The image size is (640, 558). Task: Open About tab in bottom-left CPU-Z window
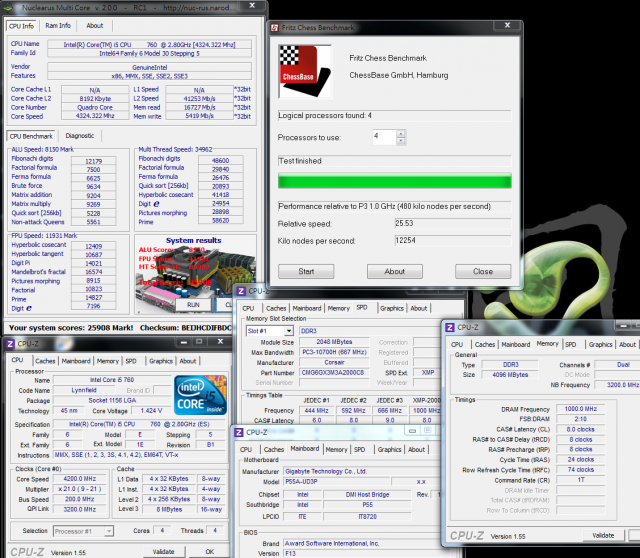point(188,361)
